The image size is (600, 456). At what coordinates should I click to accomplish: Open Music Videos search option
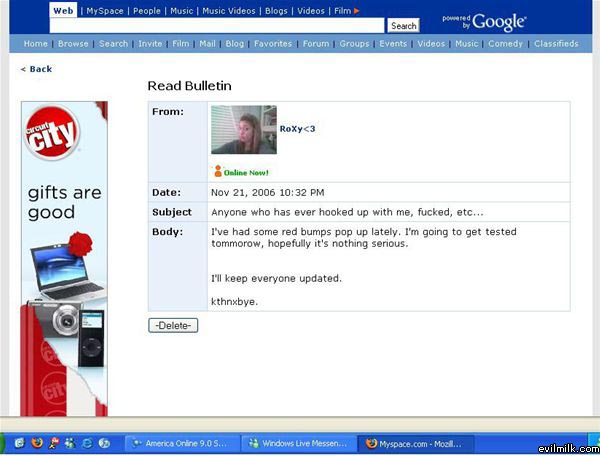point(228,10)
